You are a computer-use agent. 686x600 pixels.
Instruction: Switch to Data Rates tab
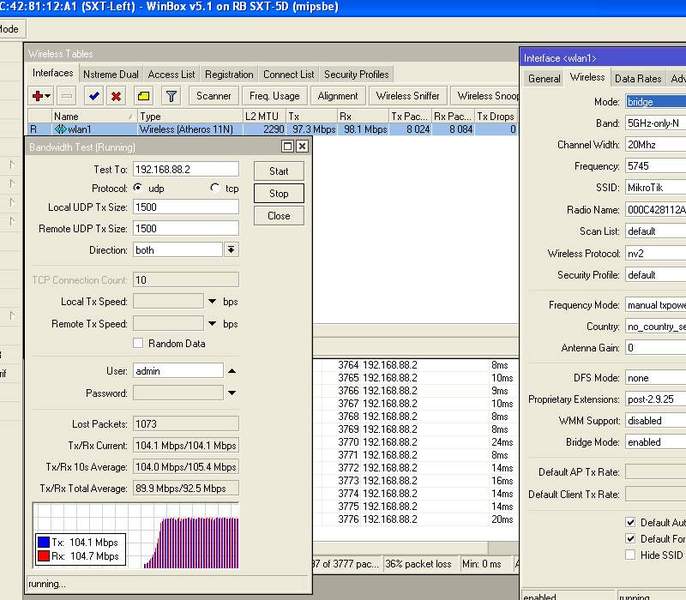pyautogui.click(x=638, y=78)
